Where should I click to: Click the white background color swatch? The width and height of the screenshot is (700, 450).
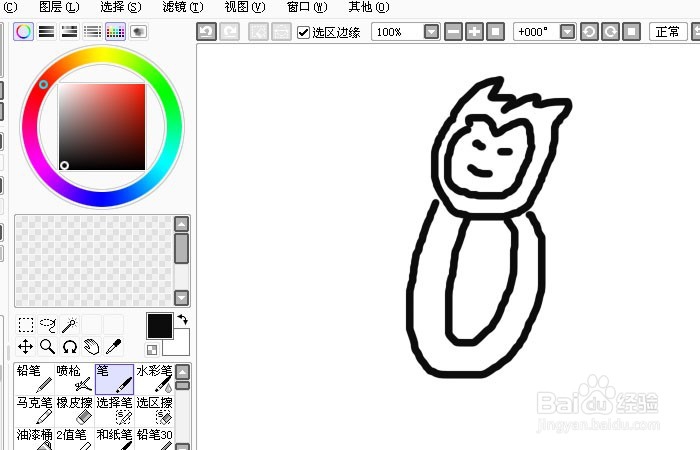[181, 346]
